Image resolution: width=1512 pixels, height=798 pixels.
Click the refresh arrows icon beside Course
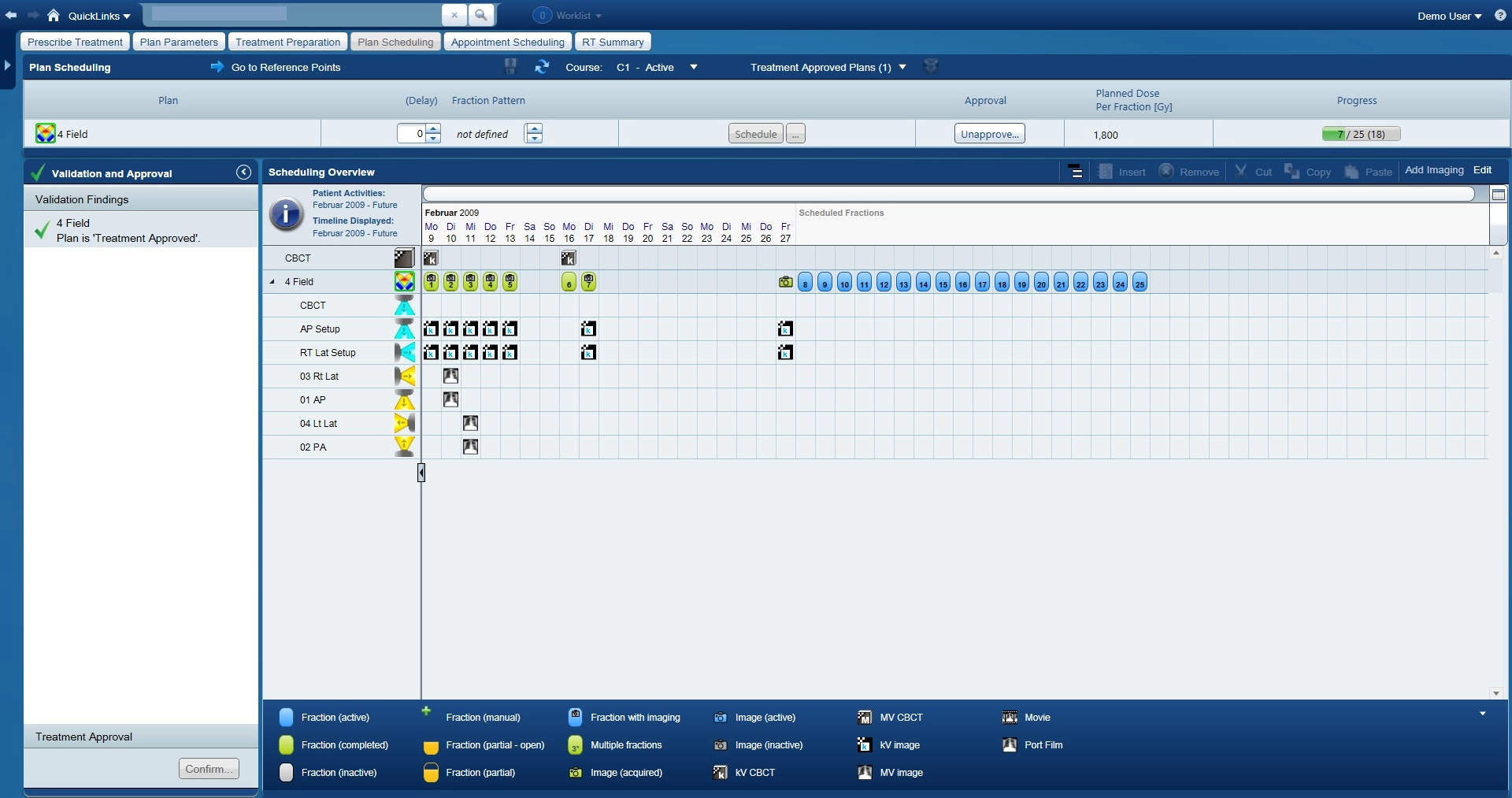(x=542, y=67)
